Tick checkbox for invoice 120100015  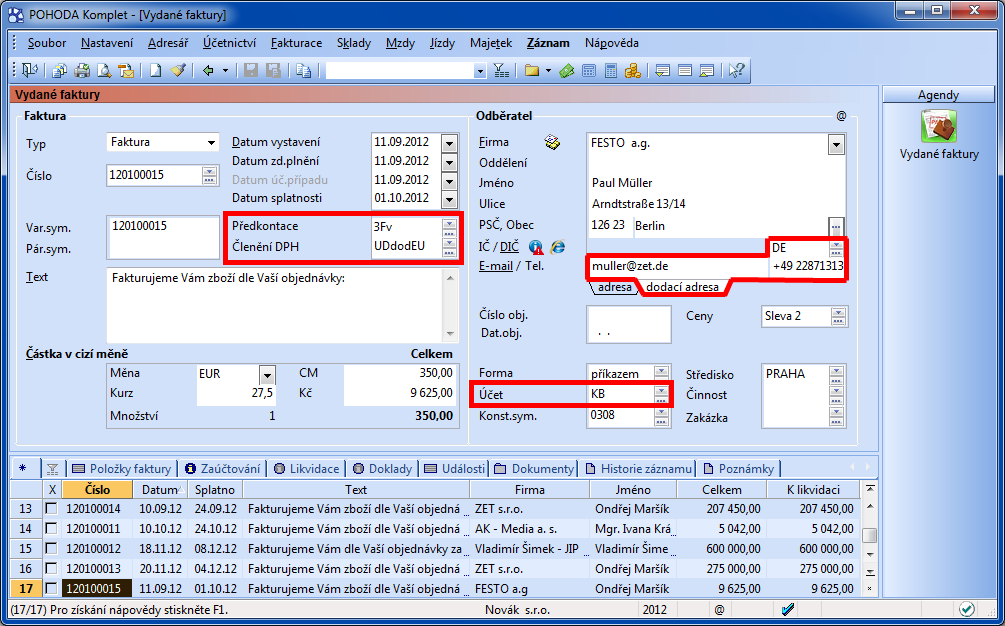tap(51, 588)
